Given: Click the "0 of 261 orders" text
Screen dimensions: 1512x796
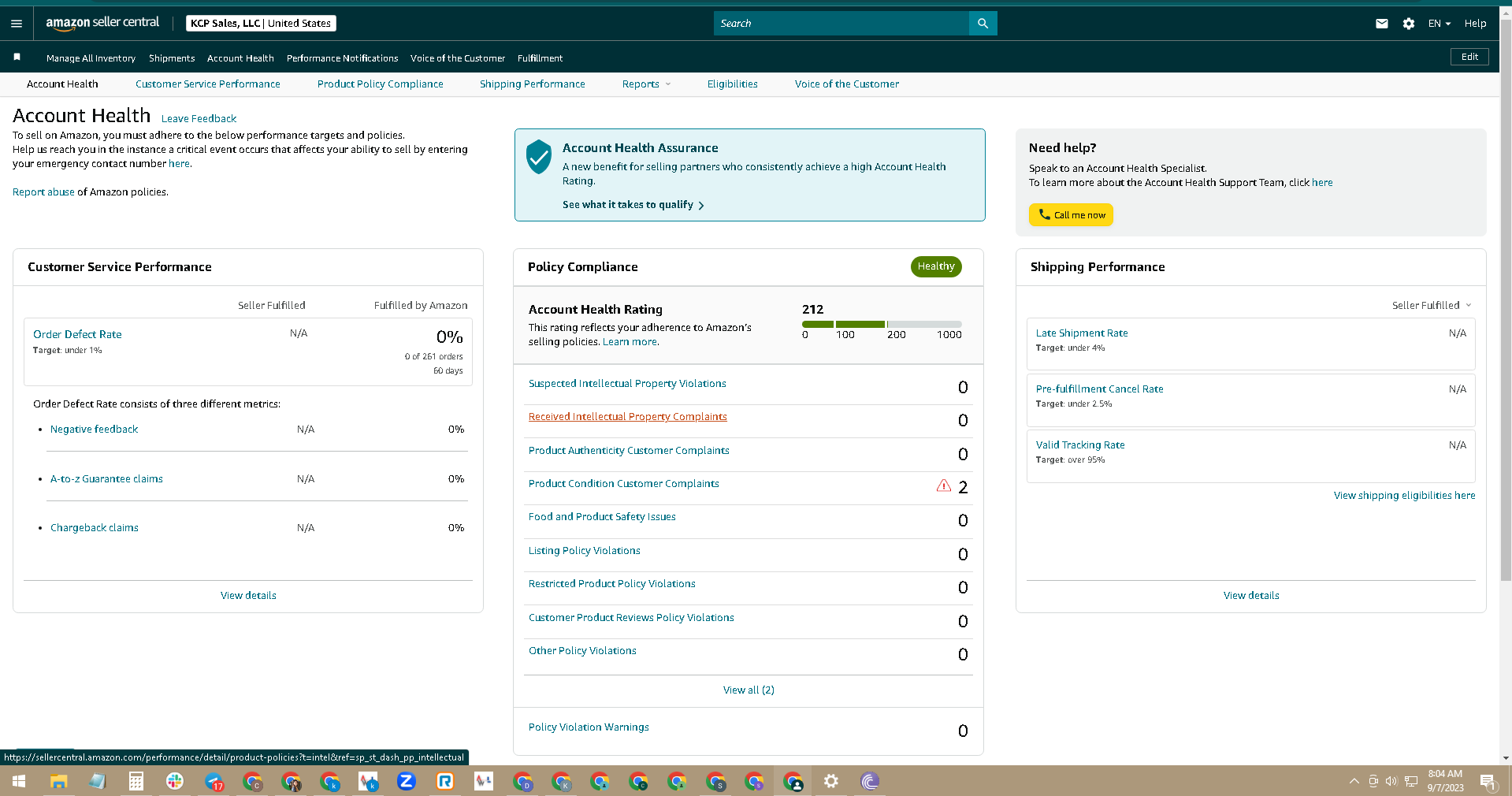Looking at the screenshot, I should [434, 357].
